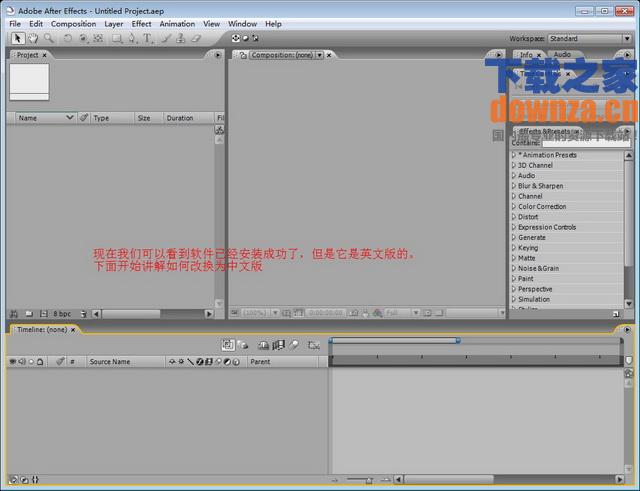This screenshot has width=640, height=491.
Task: Open the Composition menu
Action: click(73, 24)
